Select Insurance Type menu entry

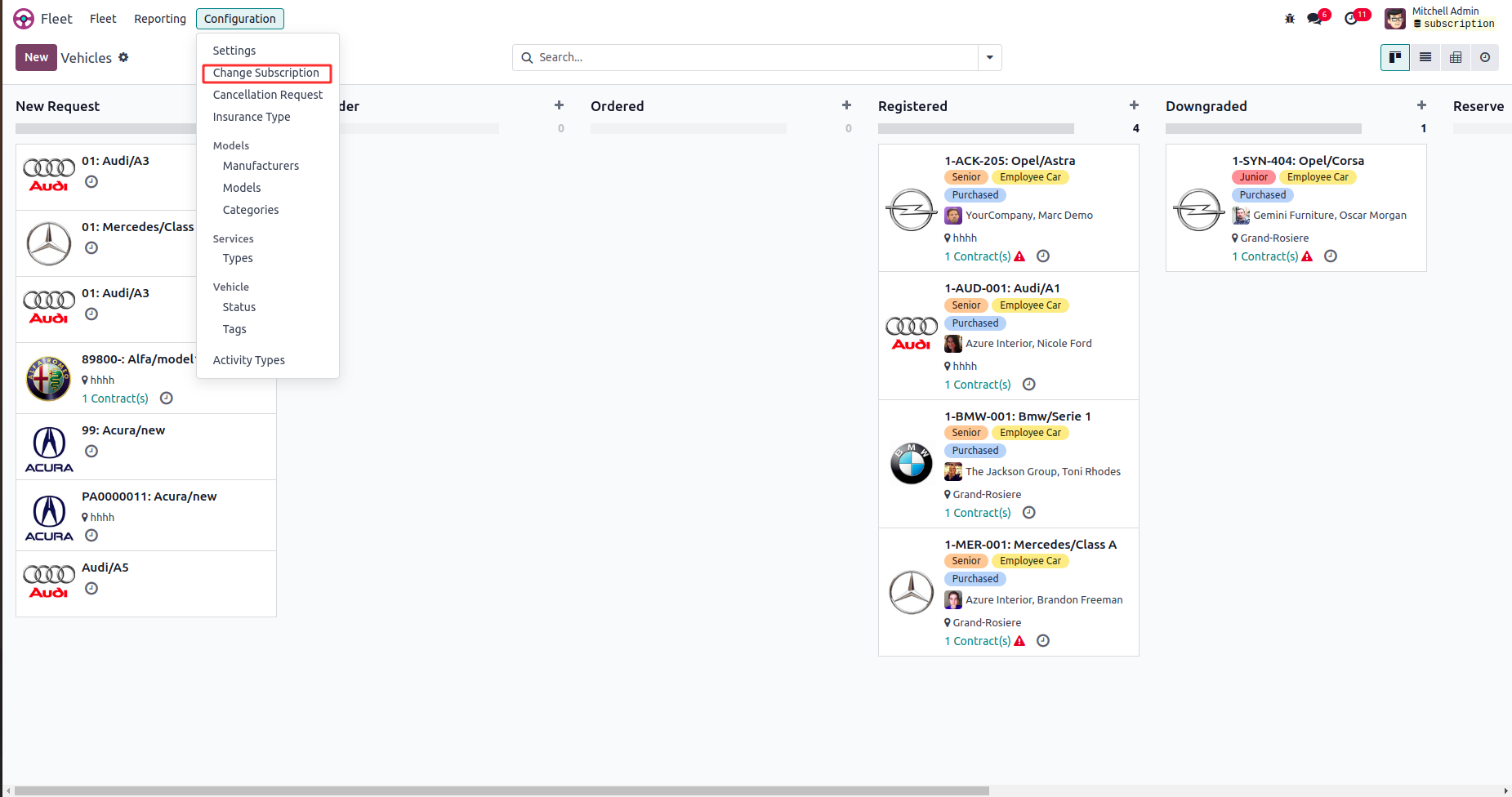252,117
